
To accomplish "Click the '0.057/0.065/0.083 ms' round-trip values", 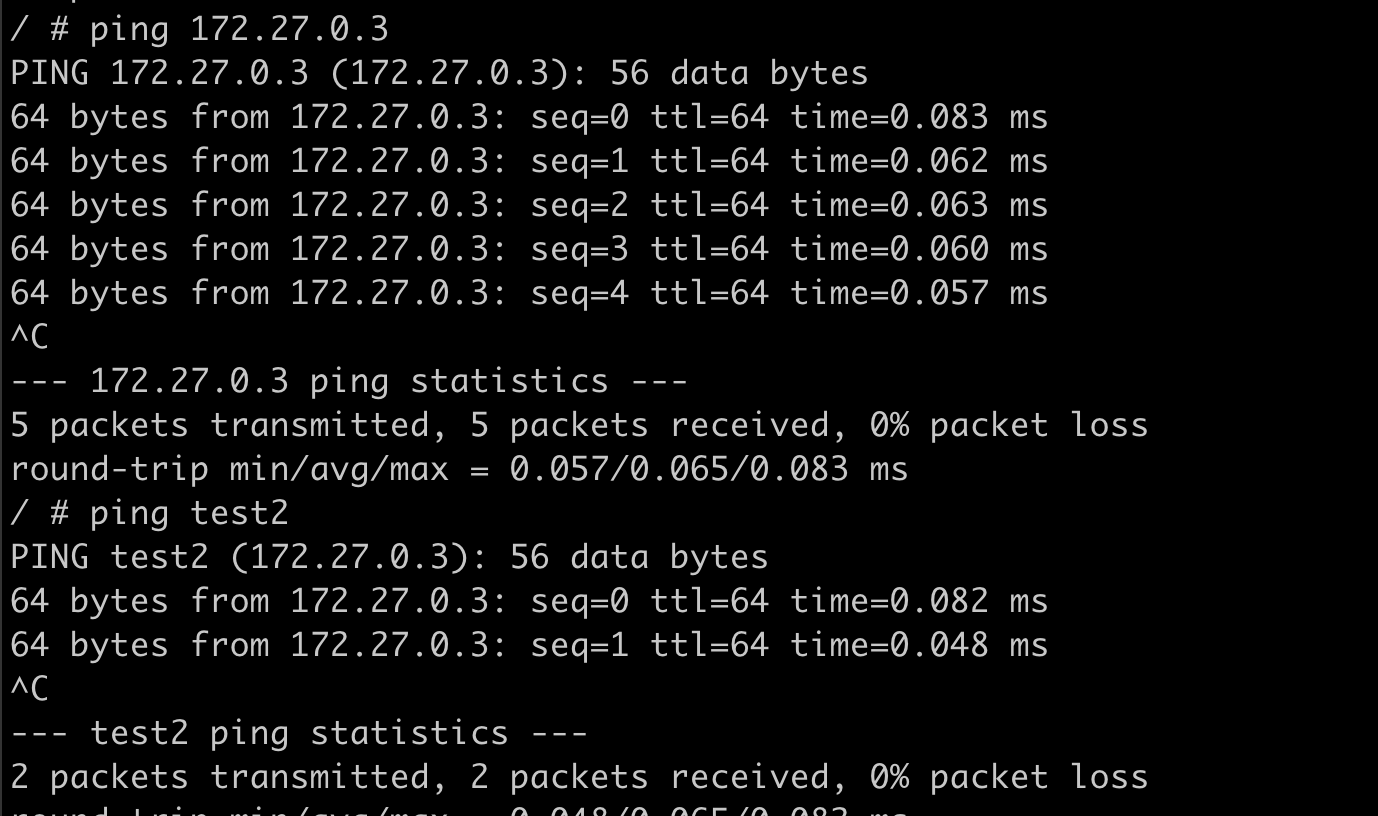I will pyautogui.click(x=709, y=469).
